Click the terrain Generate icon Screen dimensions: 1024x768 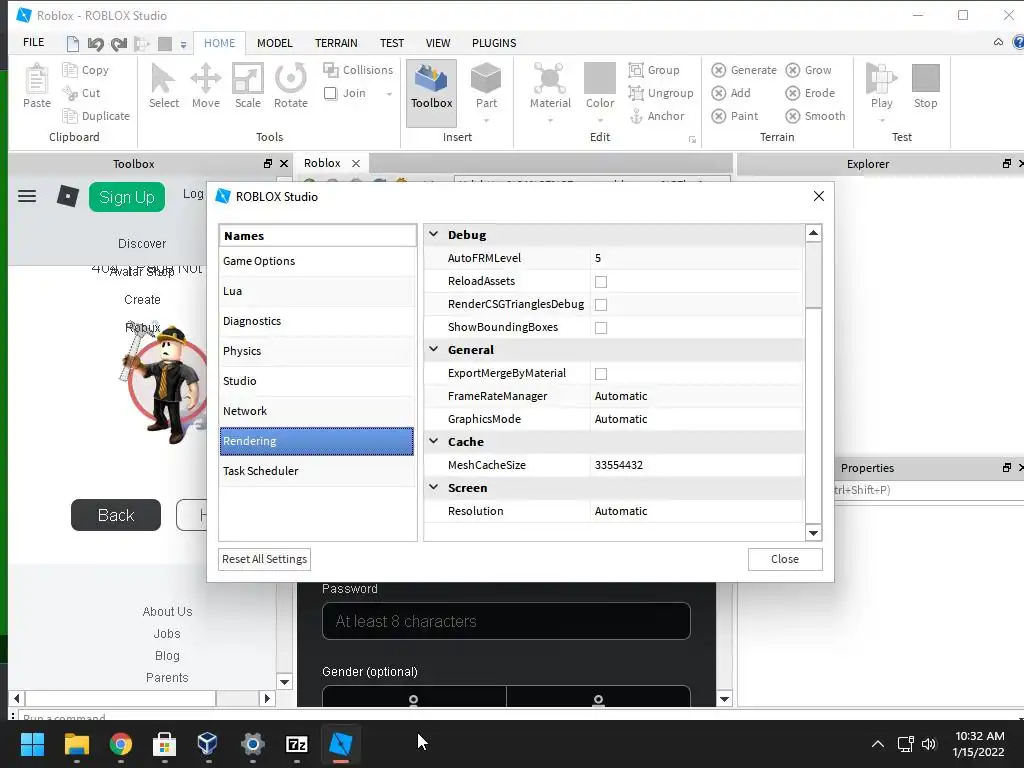pyautogui.click(x=718, y=70)
